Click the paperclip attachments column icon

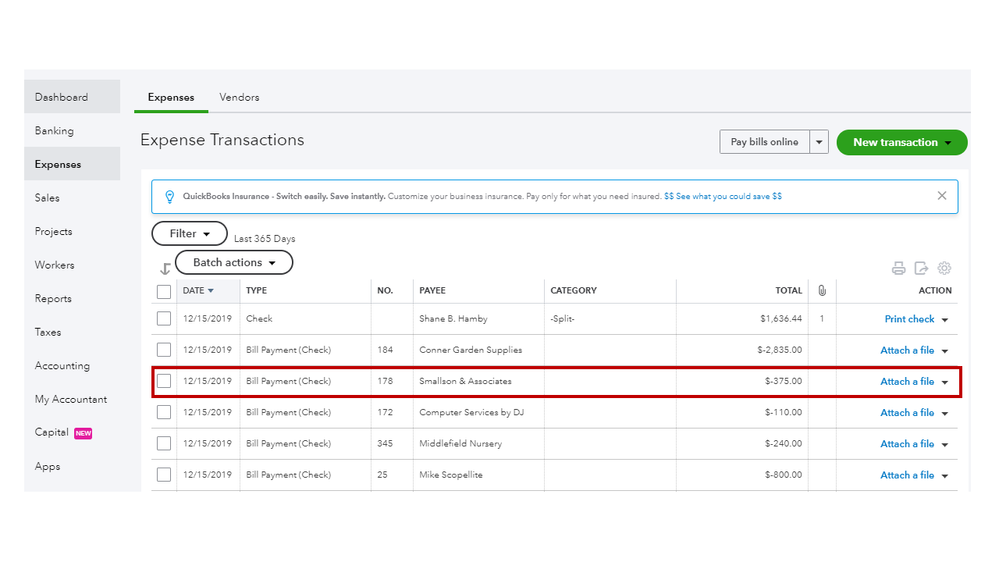click(x=822, y=291)
